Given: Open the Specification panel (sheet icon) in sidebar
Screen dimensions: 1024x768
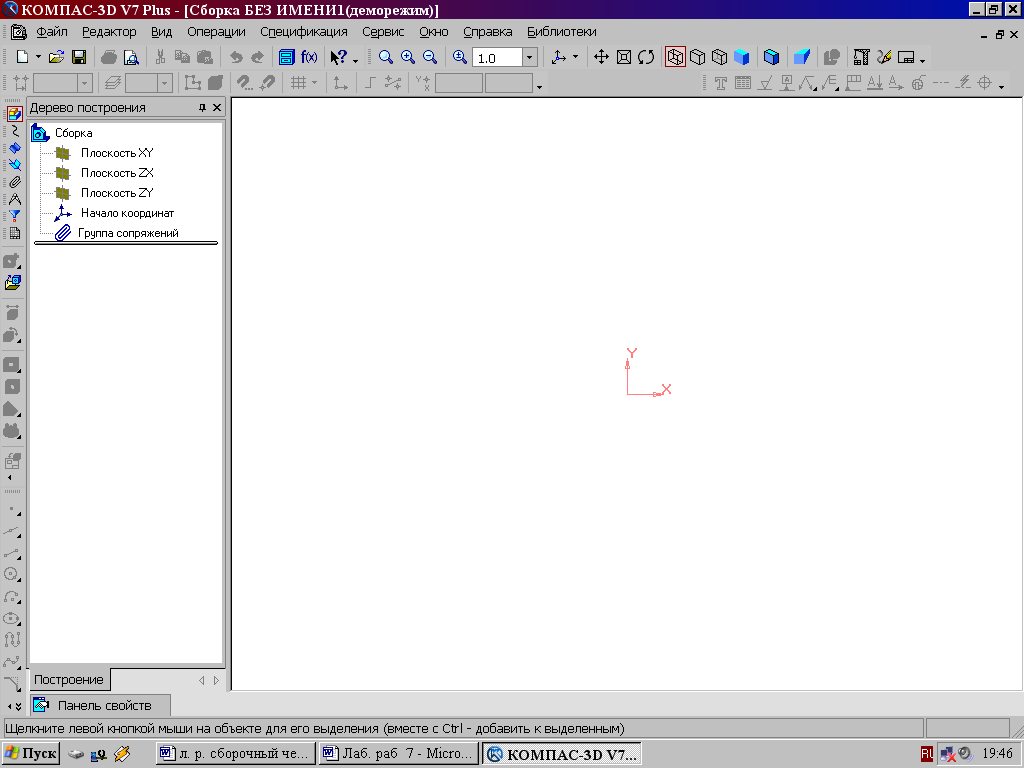Looking at the screenshot, I should [x=14, y=233].
